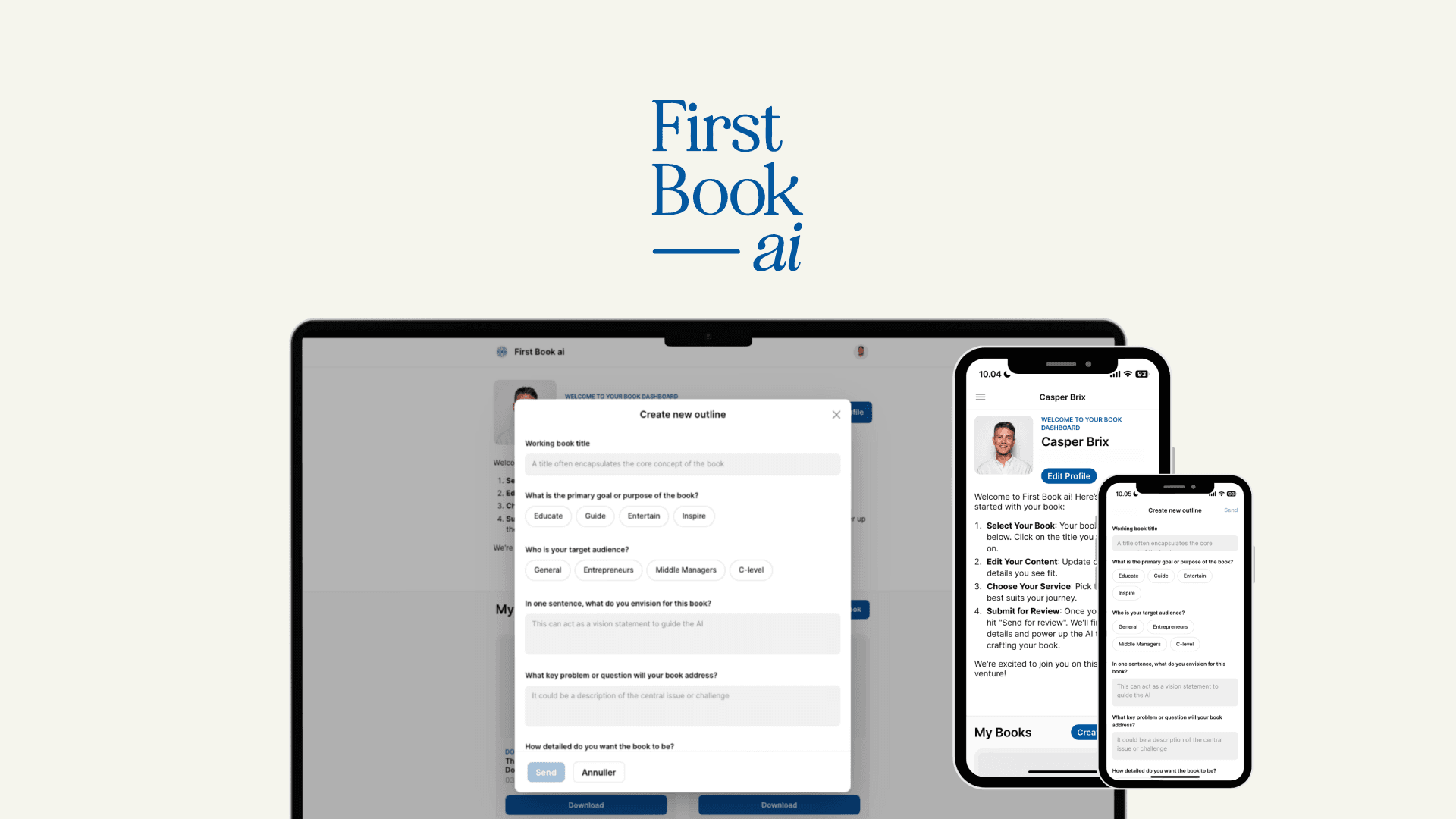Viewport: 1456px width, 819px height.
Task: Click Working book title input field
Action: click(682, 463)
